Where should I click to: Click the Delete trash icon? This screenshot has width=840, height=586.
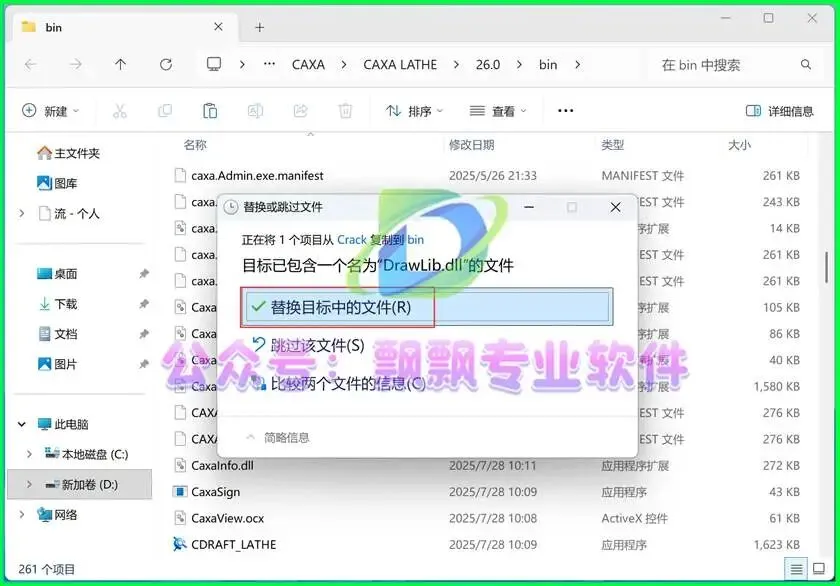click(346, 111)
